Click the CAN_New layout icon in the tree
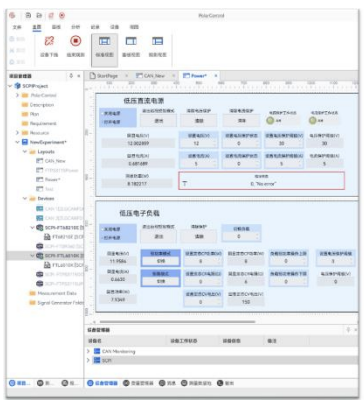This screenshot has height=408, width=364. [40, 161]
